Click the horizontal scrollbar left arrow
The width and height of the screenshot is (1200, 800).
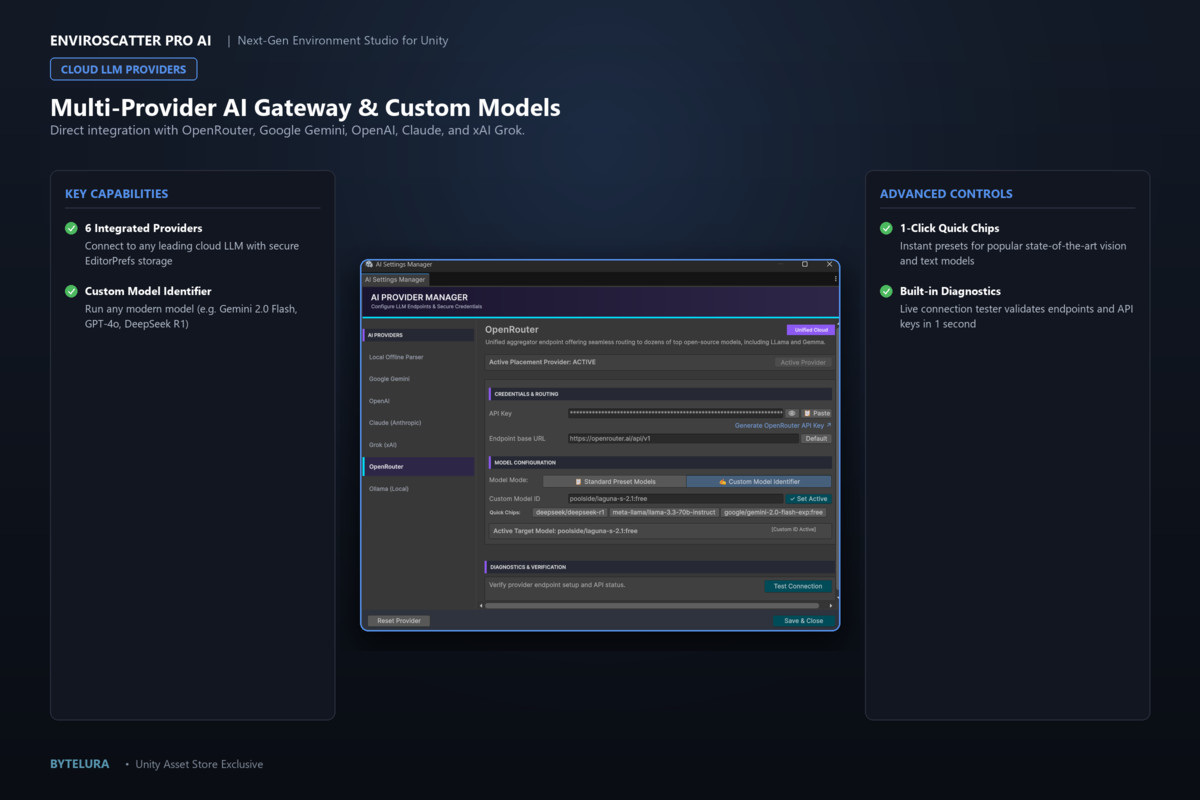point(482,605)
